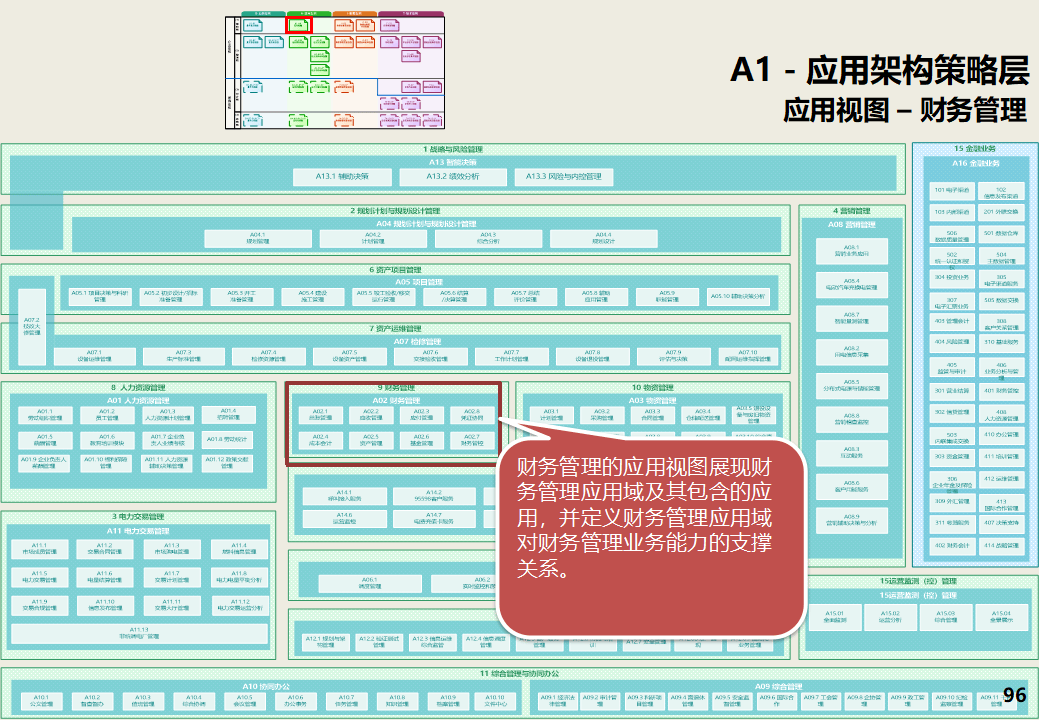1039x720 pixels.
Task: Click the A14.6 box
Action: [345, 518]
